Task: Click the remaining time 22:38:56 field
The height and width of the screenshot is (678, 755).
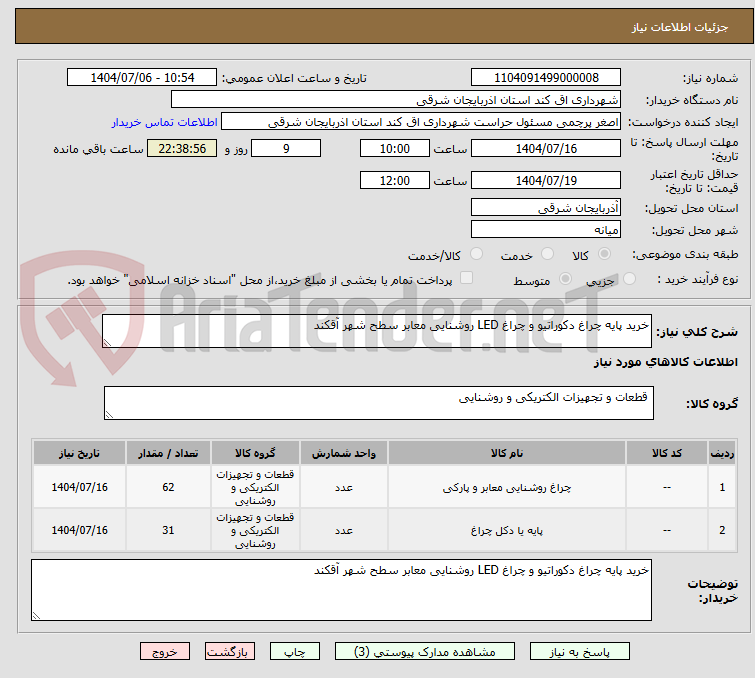Action: coord(182,148)
